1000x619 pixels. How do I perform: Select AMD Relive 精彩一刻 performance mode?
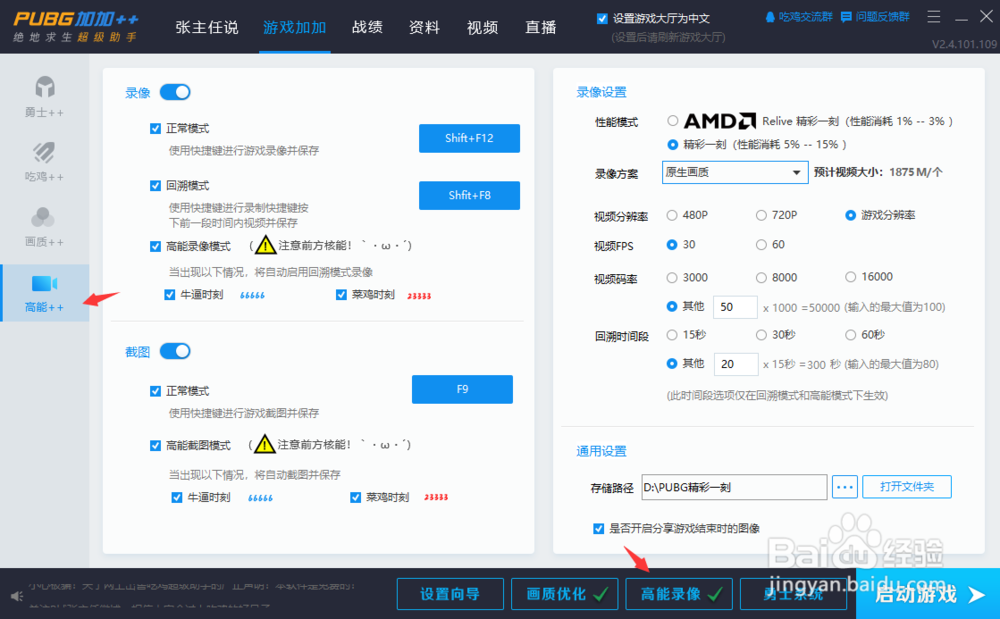click(x=672, y=120)
